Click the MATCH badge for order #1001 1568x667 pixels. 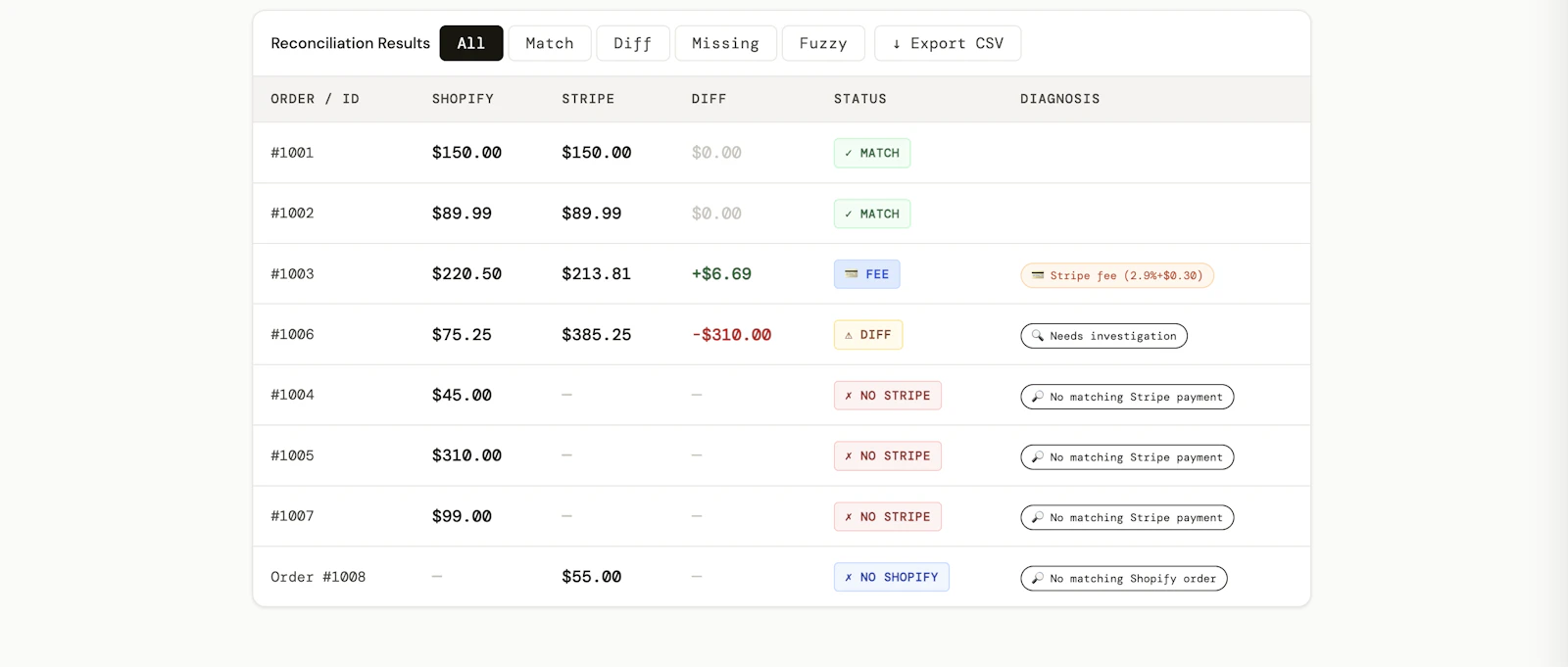tap(872, 153)
